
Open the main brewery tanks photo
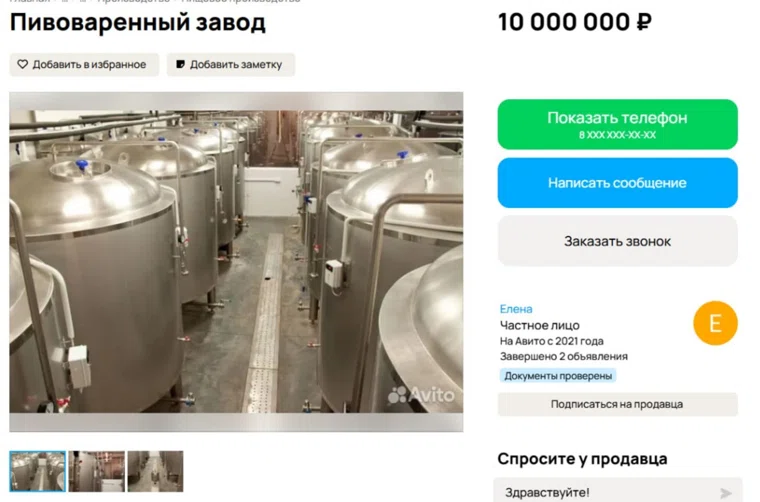coord(236,262)
